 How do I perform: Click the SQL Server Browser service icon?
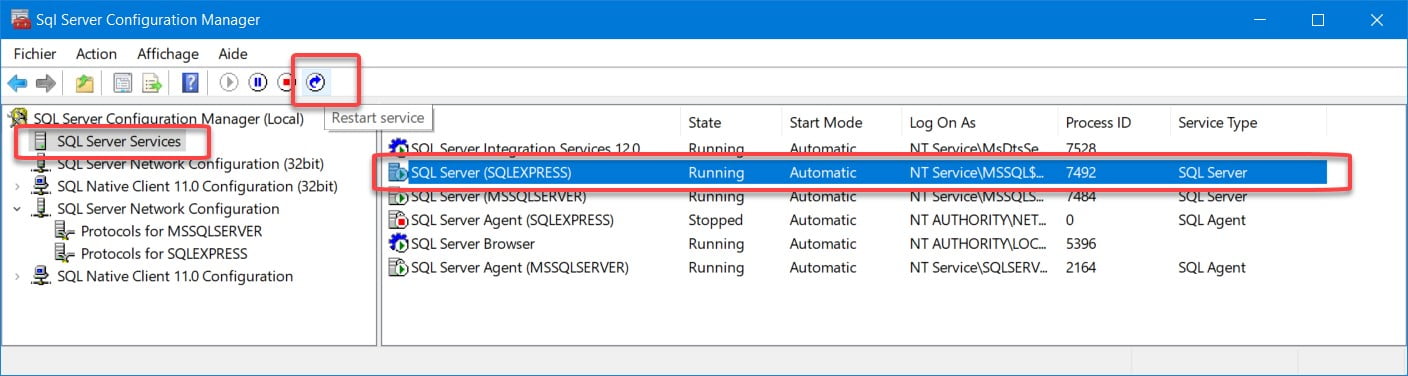pos(398,244)
